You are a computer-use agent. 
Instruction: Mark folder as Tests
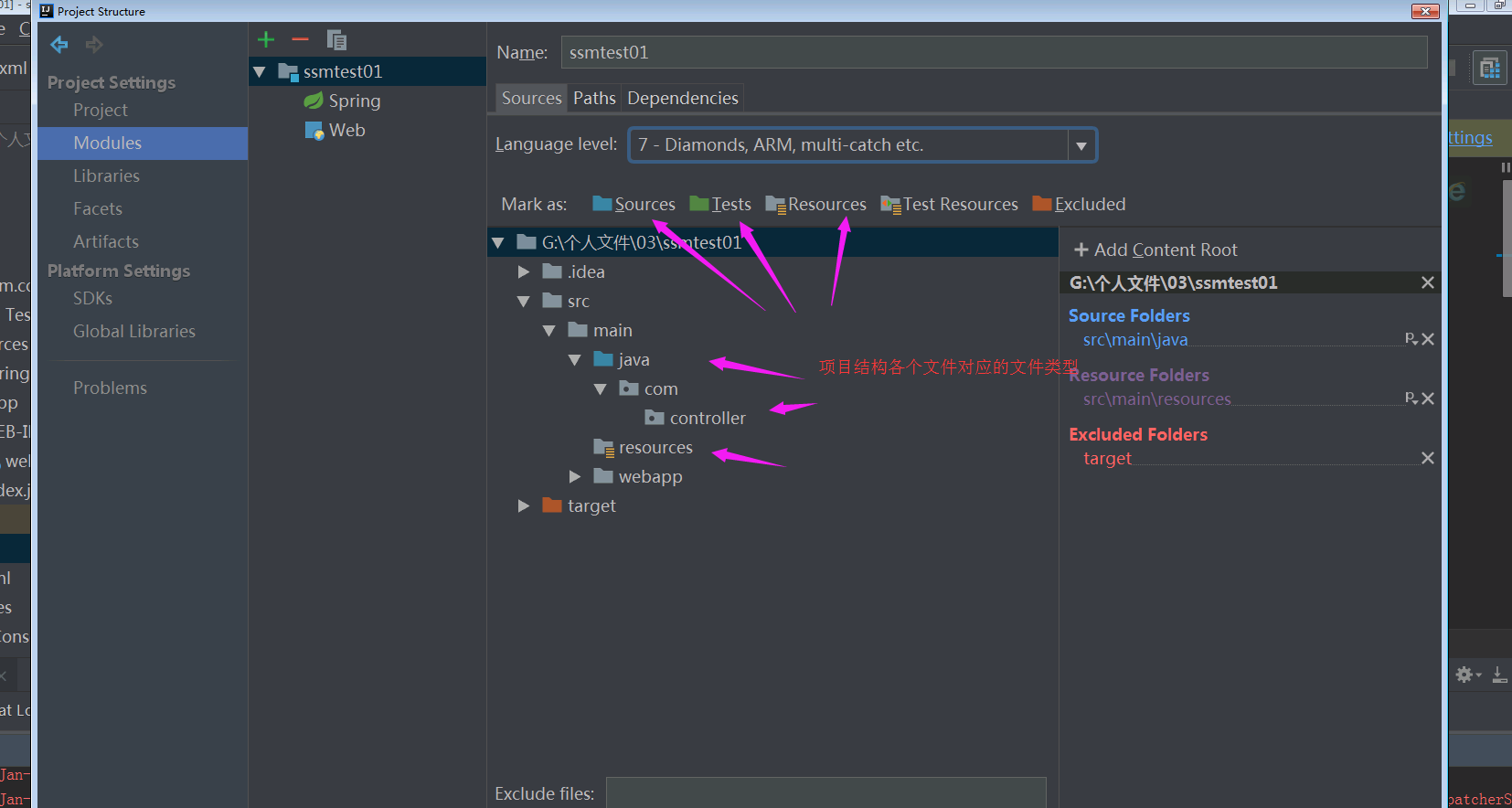720,204
